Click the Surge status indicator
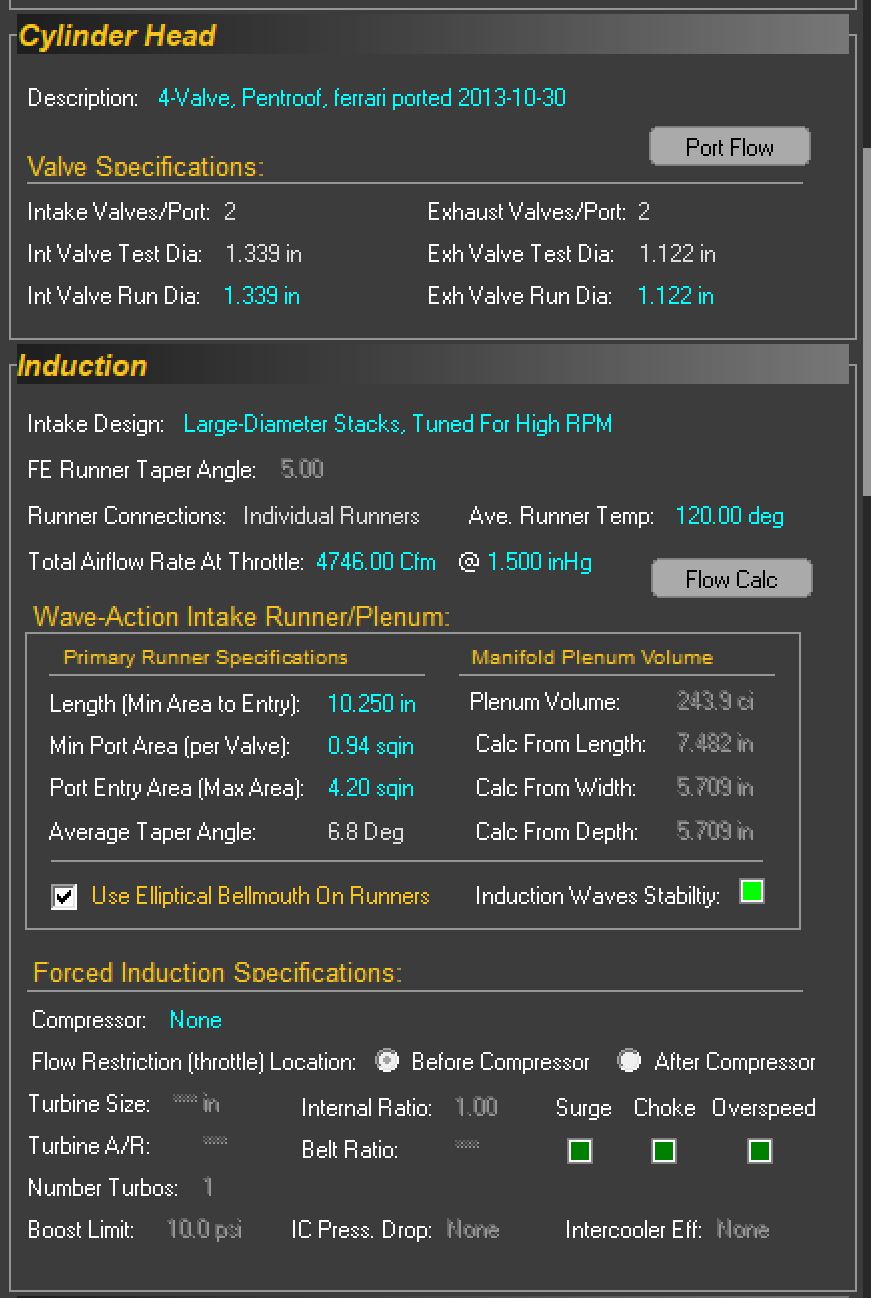 (x=580, y=1151)
